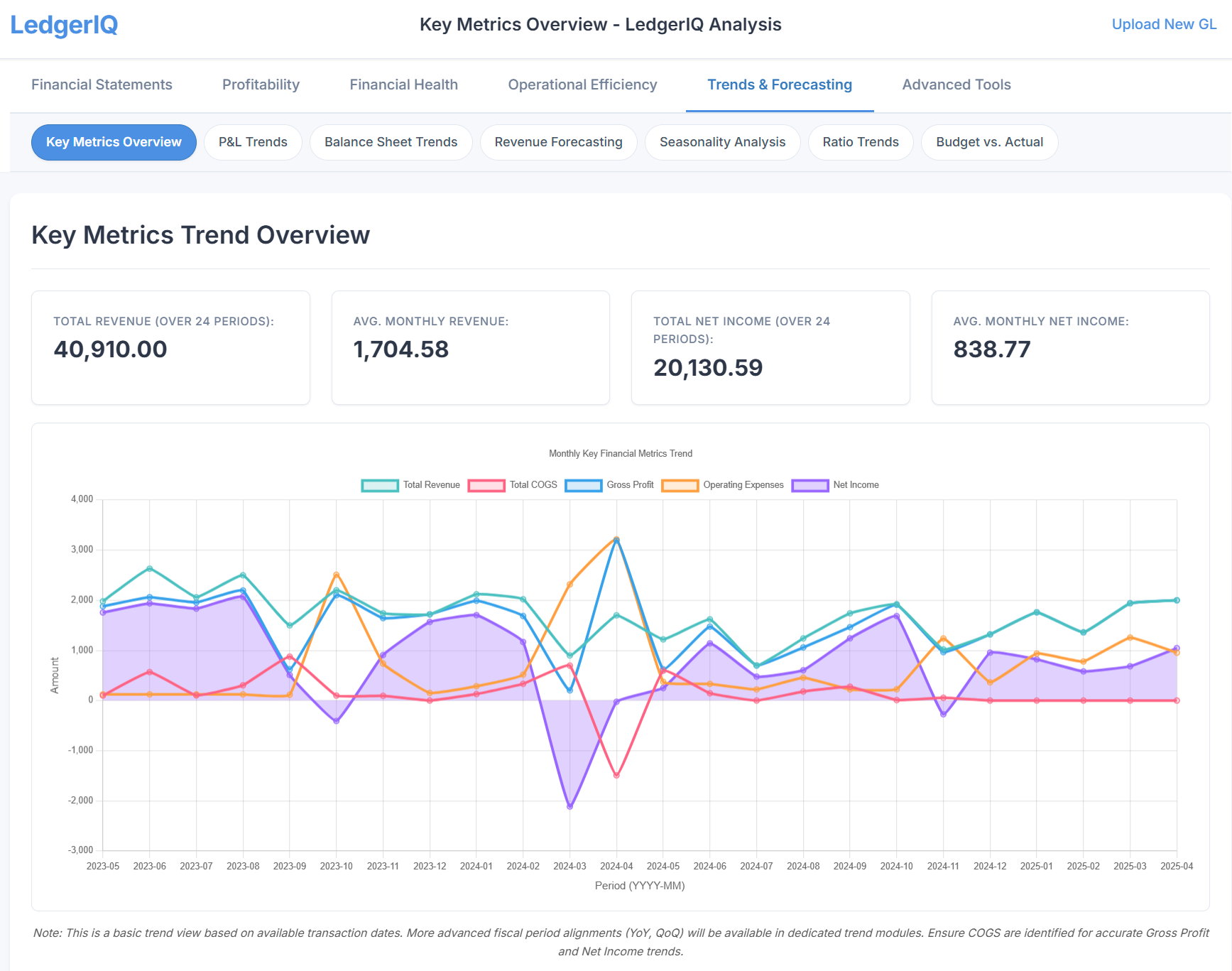The width and height of the screenshot is (1232, 971).
Task: Open Budget vs. Actual comparison
Action: (989, 142)
